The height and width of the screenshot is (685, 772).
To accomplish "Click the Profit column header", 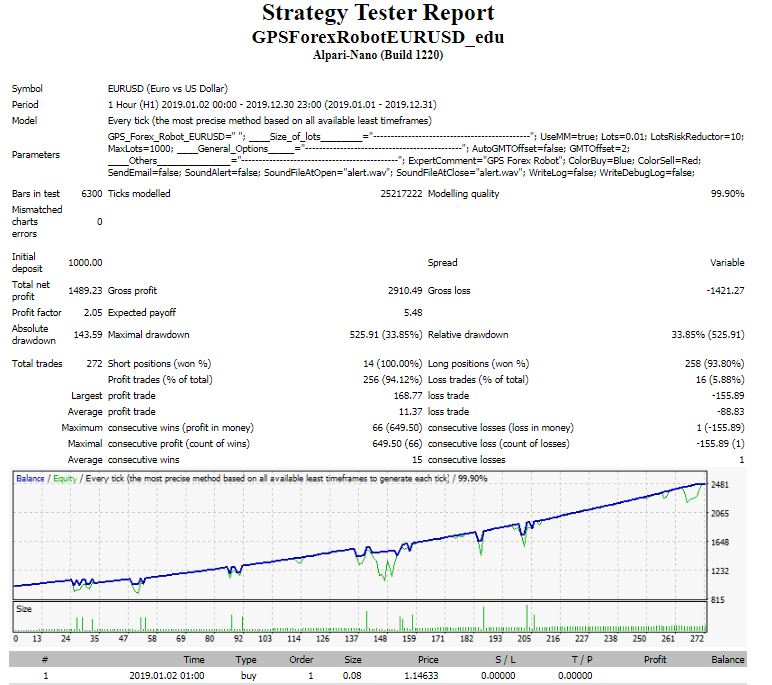I will click(655, 660).
